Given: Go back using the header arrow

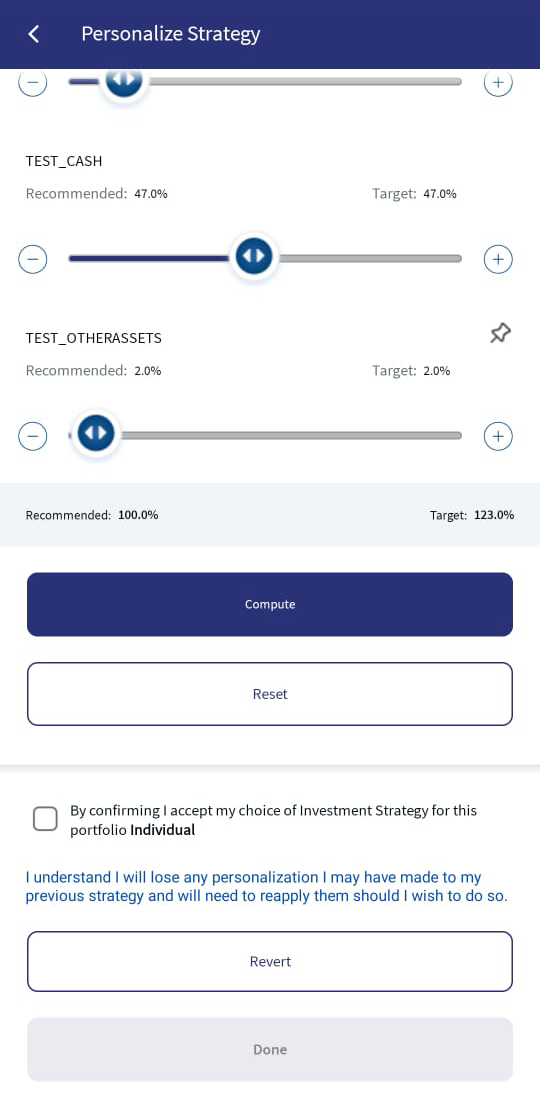Looking at the screenshot, I should click(33, 34).
